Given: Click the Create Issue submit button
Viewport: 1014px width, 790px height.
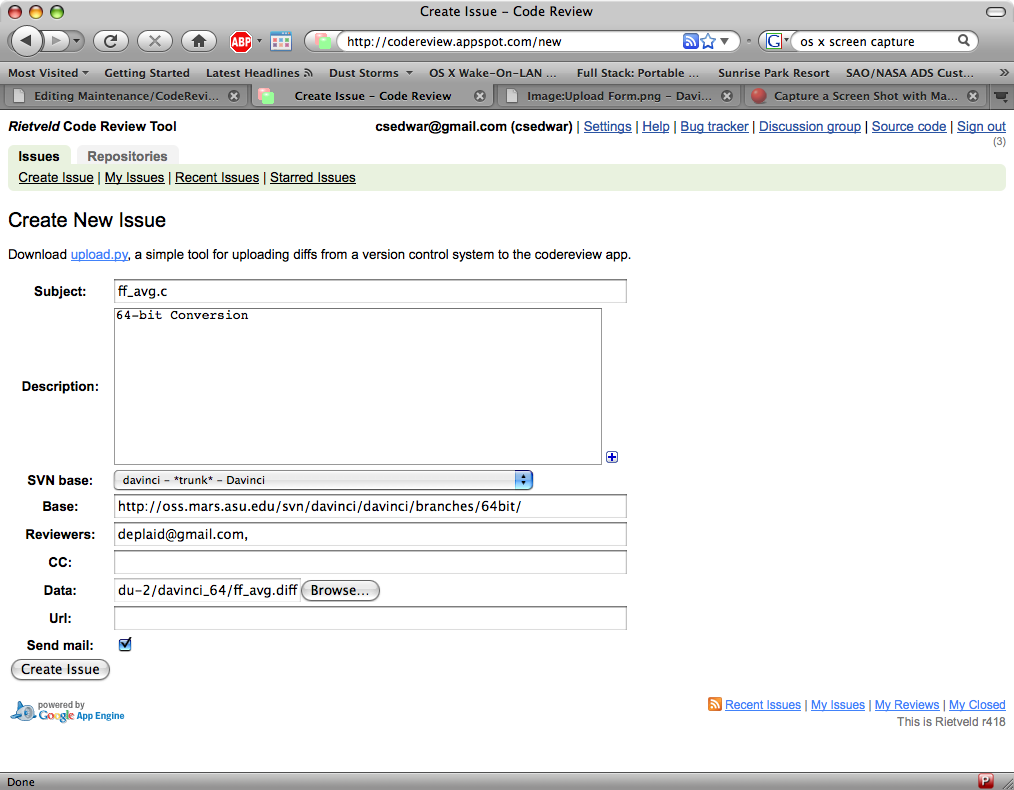Looking at the screenshot, I should [60, 669].
